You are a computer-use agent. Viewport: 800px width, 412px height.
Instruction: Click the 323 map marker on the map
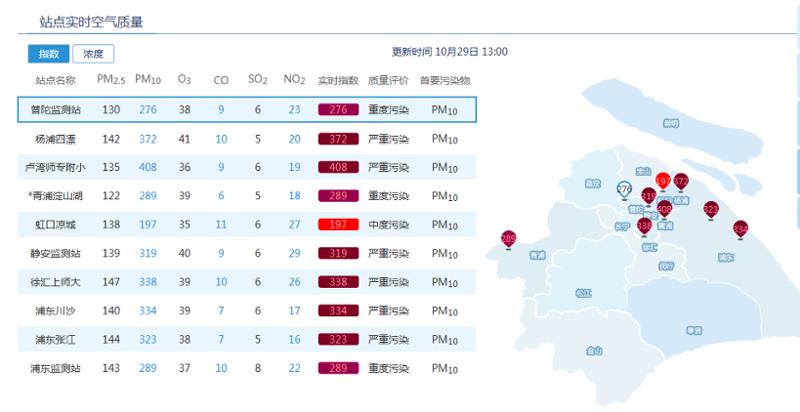pos(711,210)
